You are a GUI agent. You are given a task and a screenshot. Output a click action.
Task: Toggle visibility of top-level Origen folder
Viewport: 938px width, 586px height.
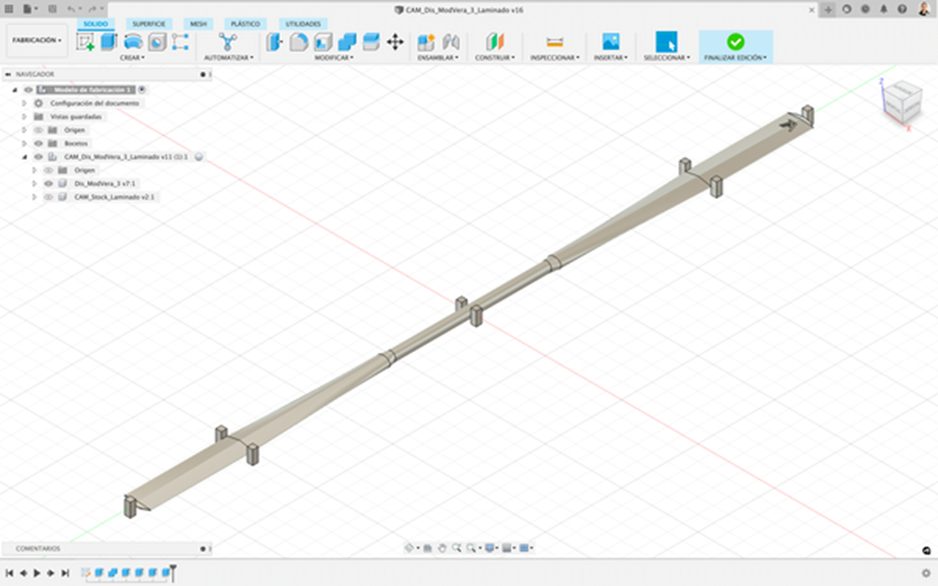[38, 130]
